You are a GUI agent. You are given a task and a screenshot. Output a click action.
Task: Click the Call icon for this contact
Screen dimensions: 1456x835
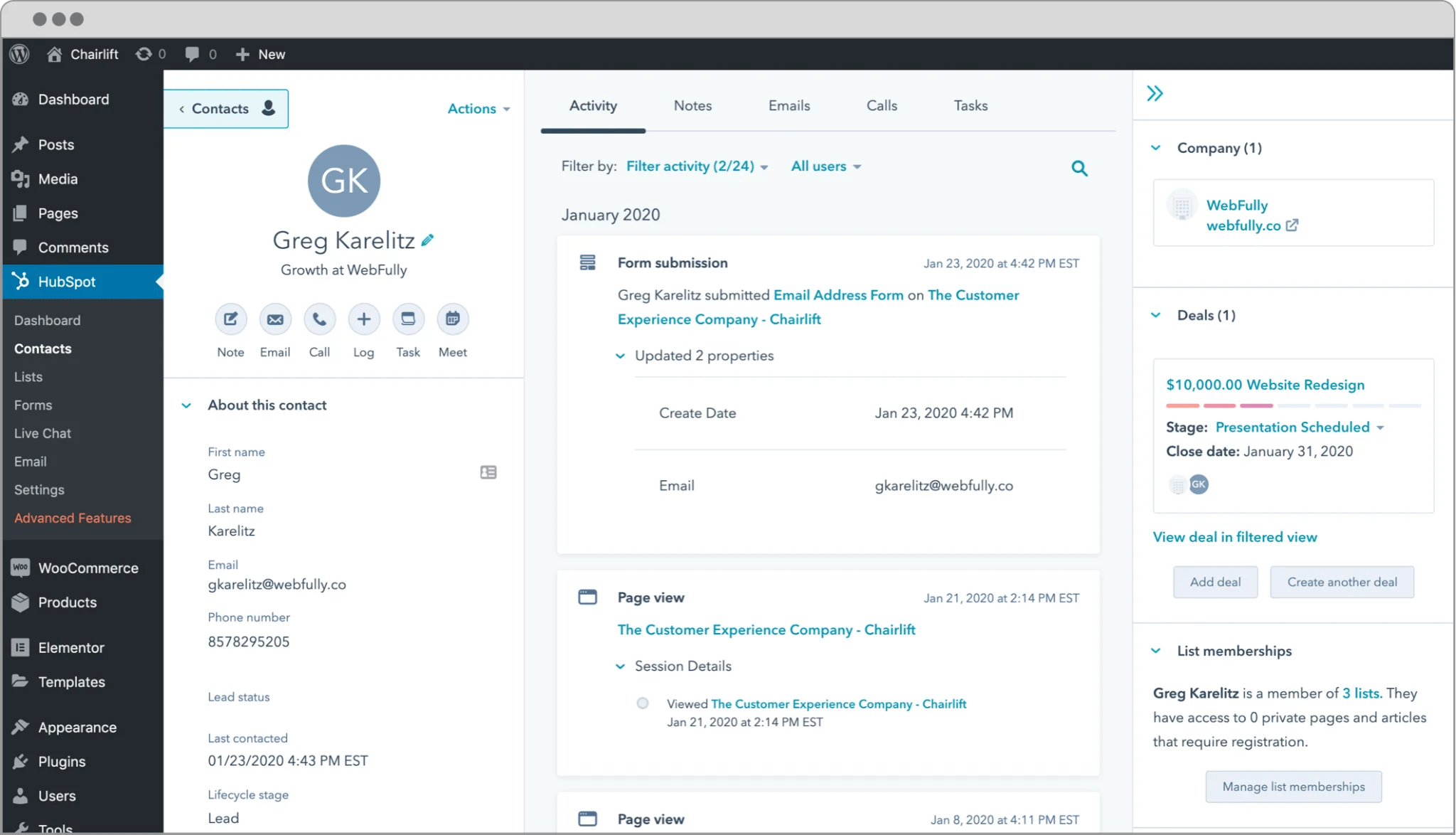(x=319, y=319)
